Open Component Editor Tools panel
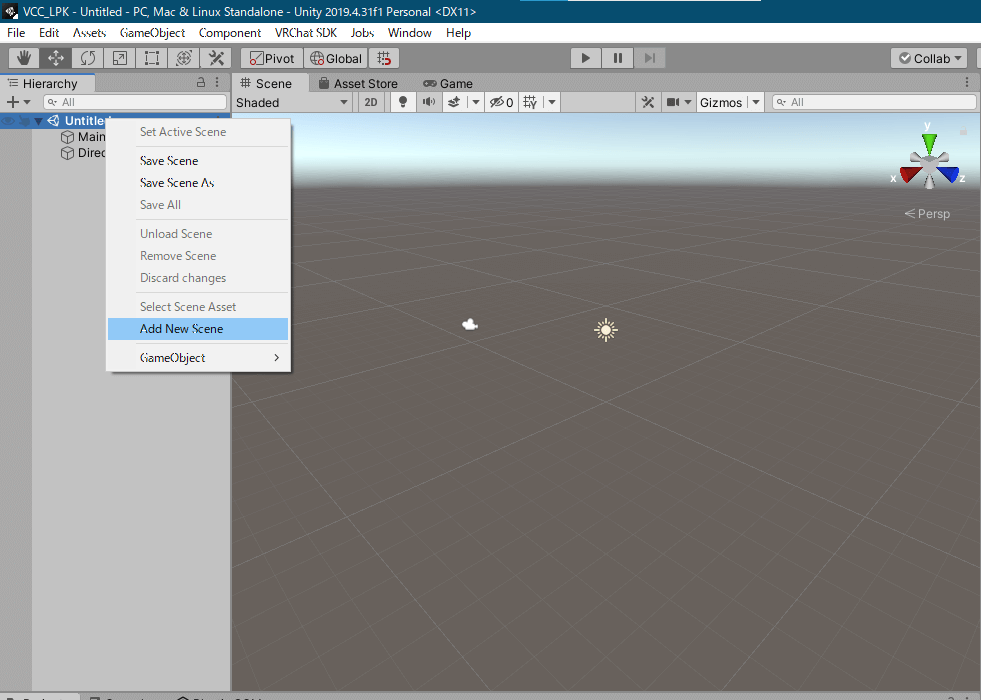The image size is (981, 700). (x=648, y=102)
